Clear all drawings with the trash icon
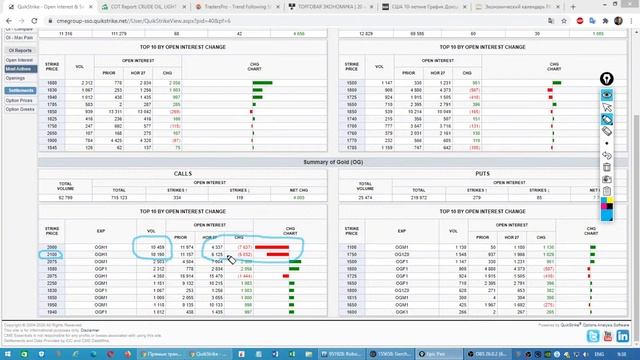Screen dimensions: 640x360 point(607,167)
